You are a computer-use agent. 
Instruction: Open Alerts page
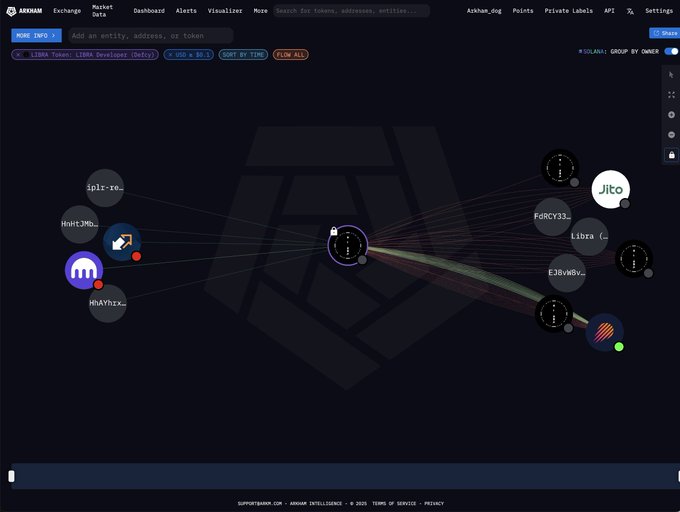click(186, 11)
